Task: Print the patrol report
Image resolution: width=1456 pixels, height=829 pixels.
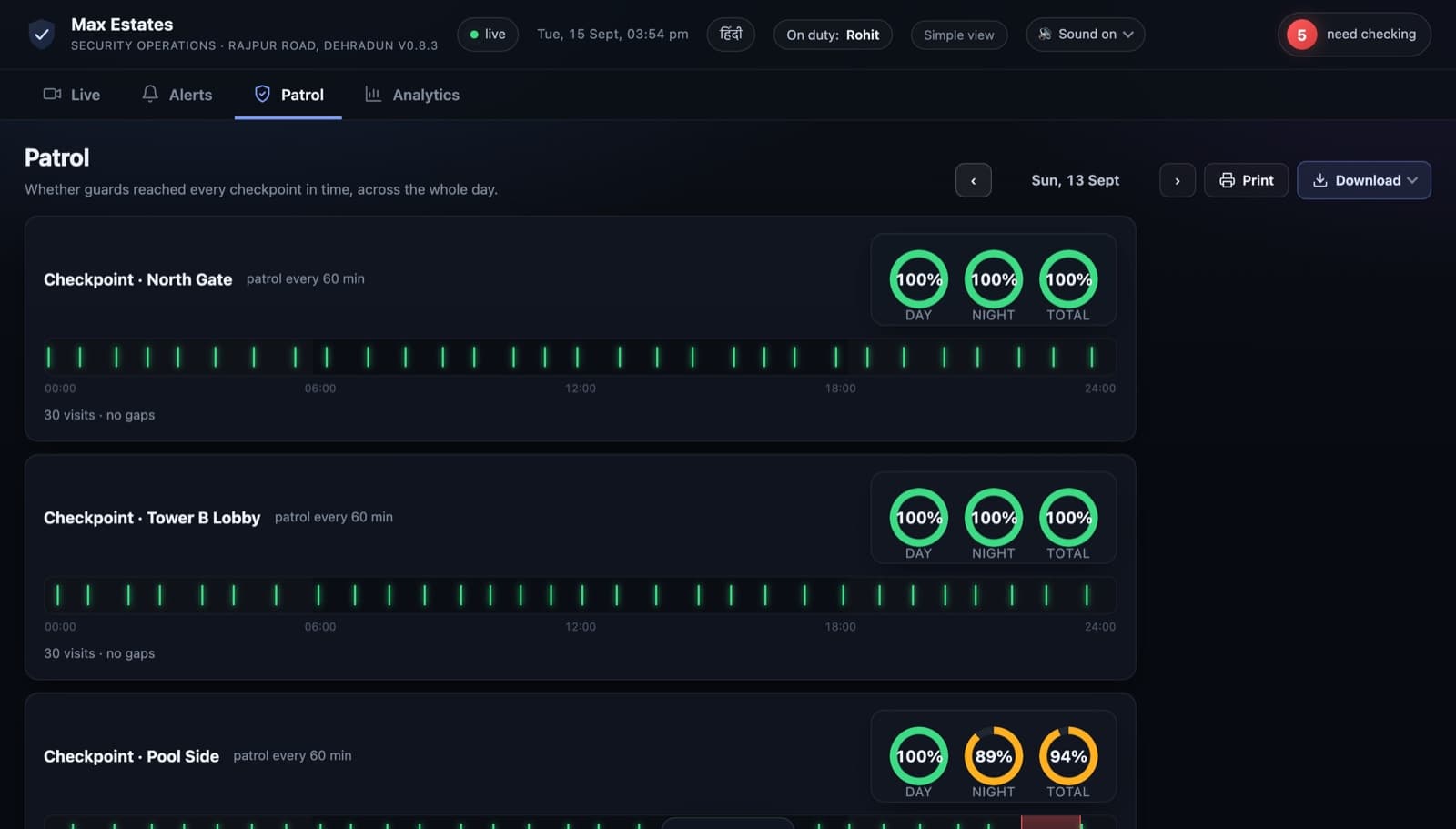Action: [x=1247, y=180]
